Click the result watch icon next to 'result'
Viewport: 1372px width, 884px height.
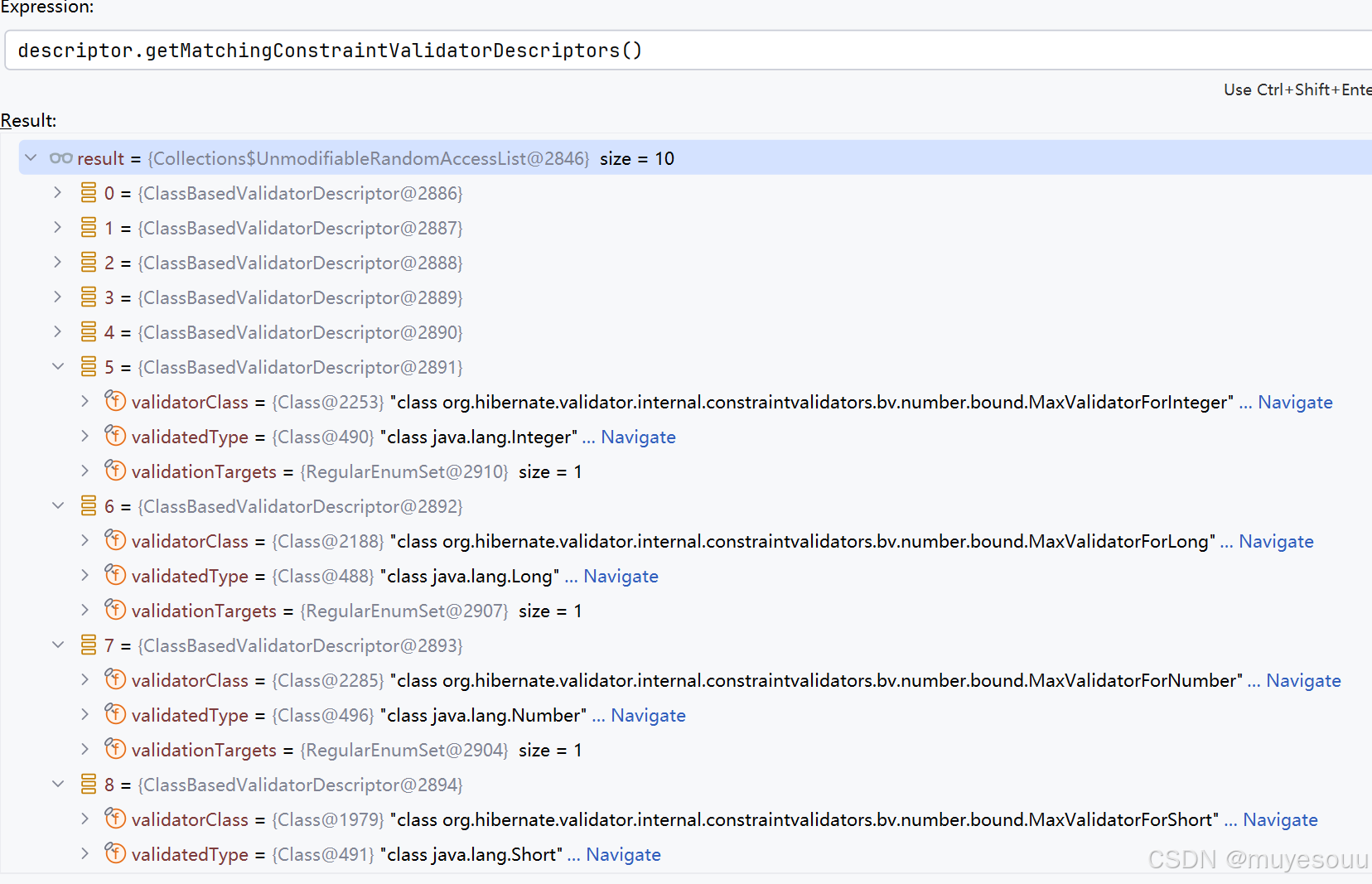tap(59, 158)
